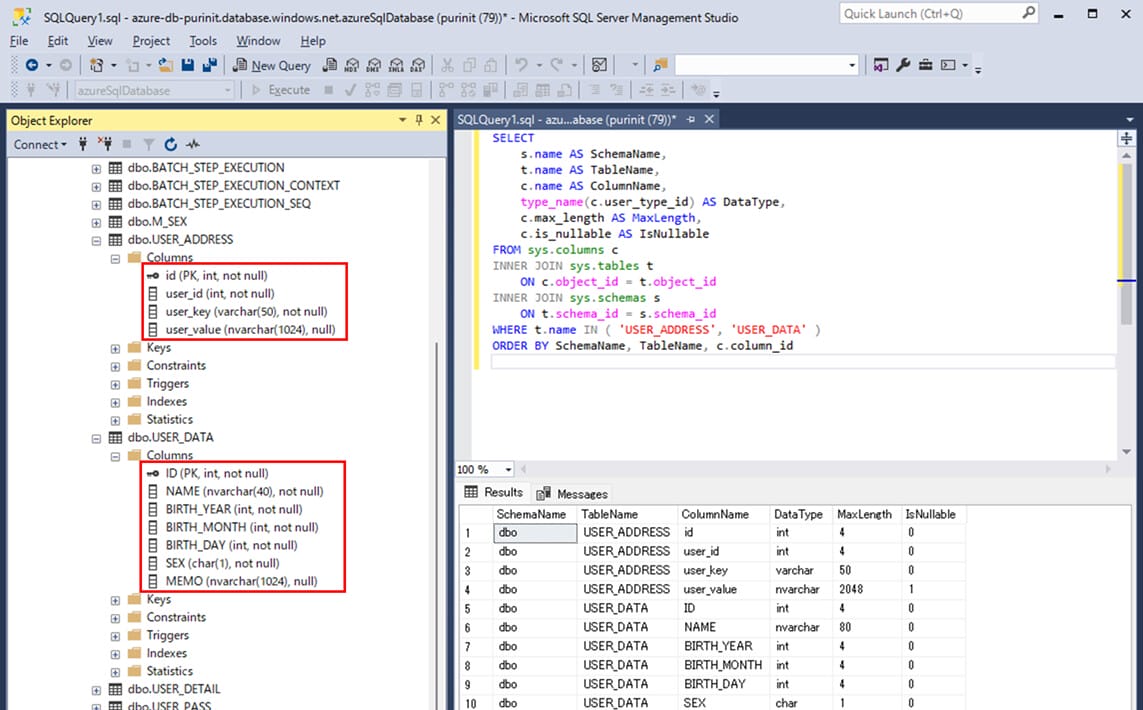1143x710 pixels.
Task: Collapse the dbo.USER_ADDRESS table node
Action: point(97,240)
